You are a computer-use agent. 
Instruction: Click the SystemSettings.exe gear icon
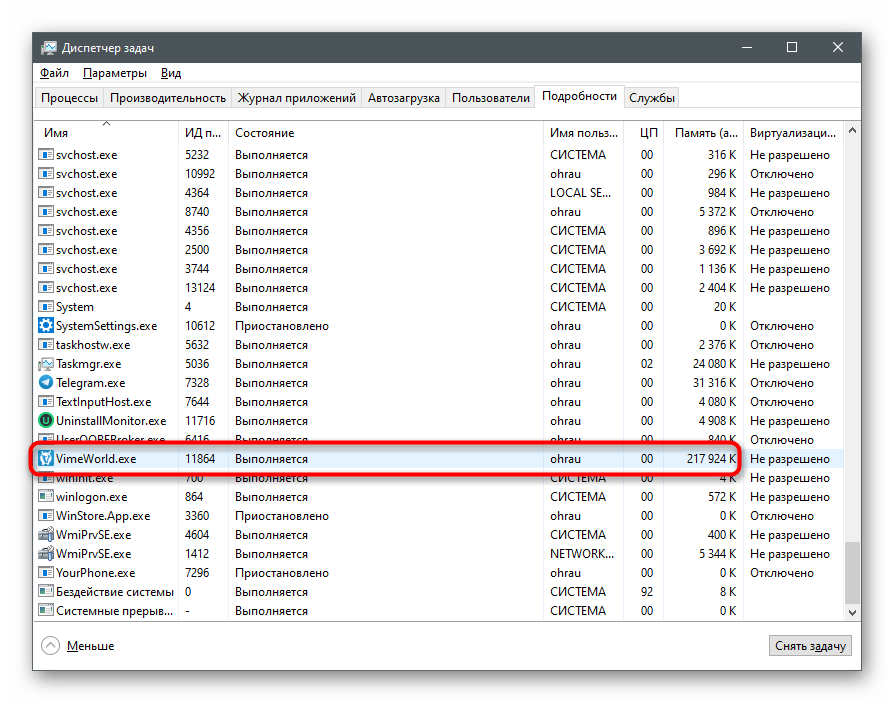click(x=46, y=326)
